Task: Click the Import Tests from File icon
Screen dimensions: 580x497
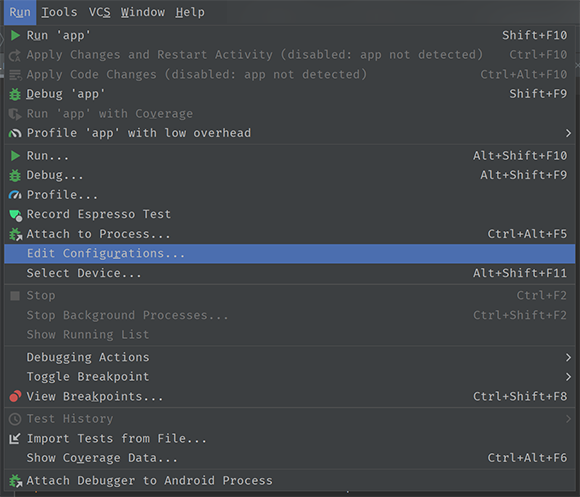Action: pos(15,439)
